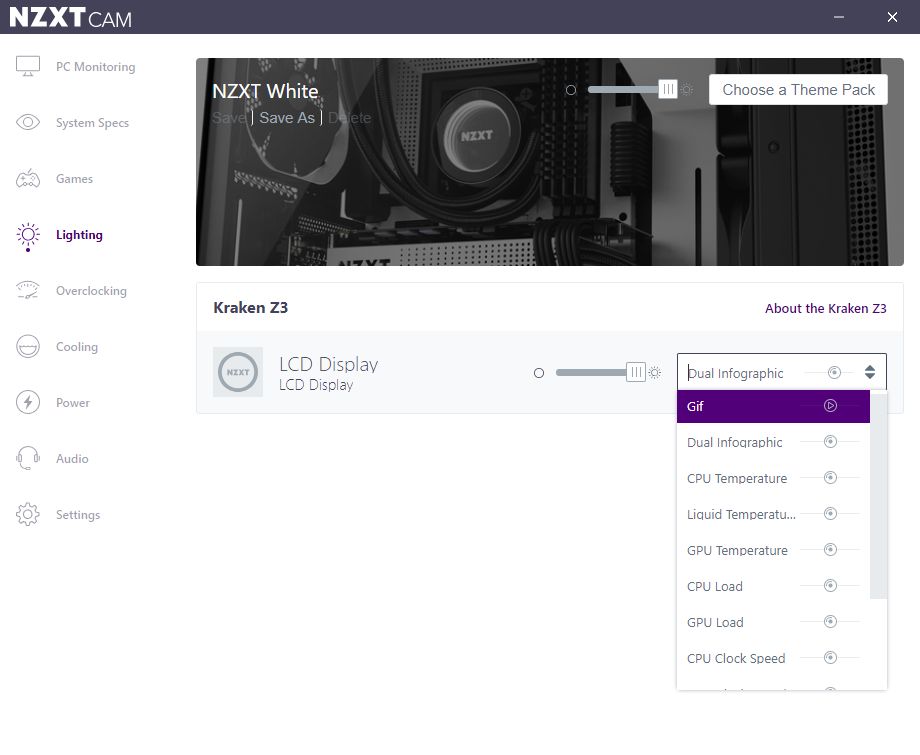The height and width of the screenshot is (755, 920).
Task: Go to the Settings section
Action: (x=78, y=515)
